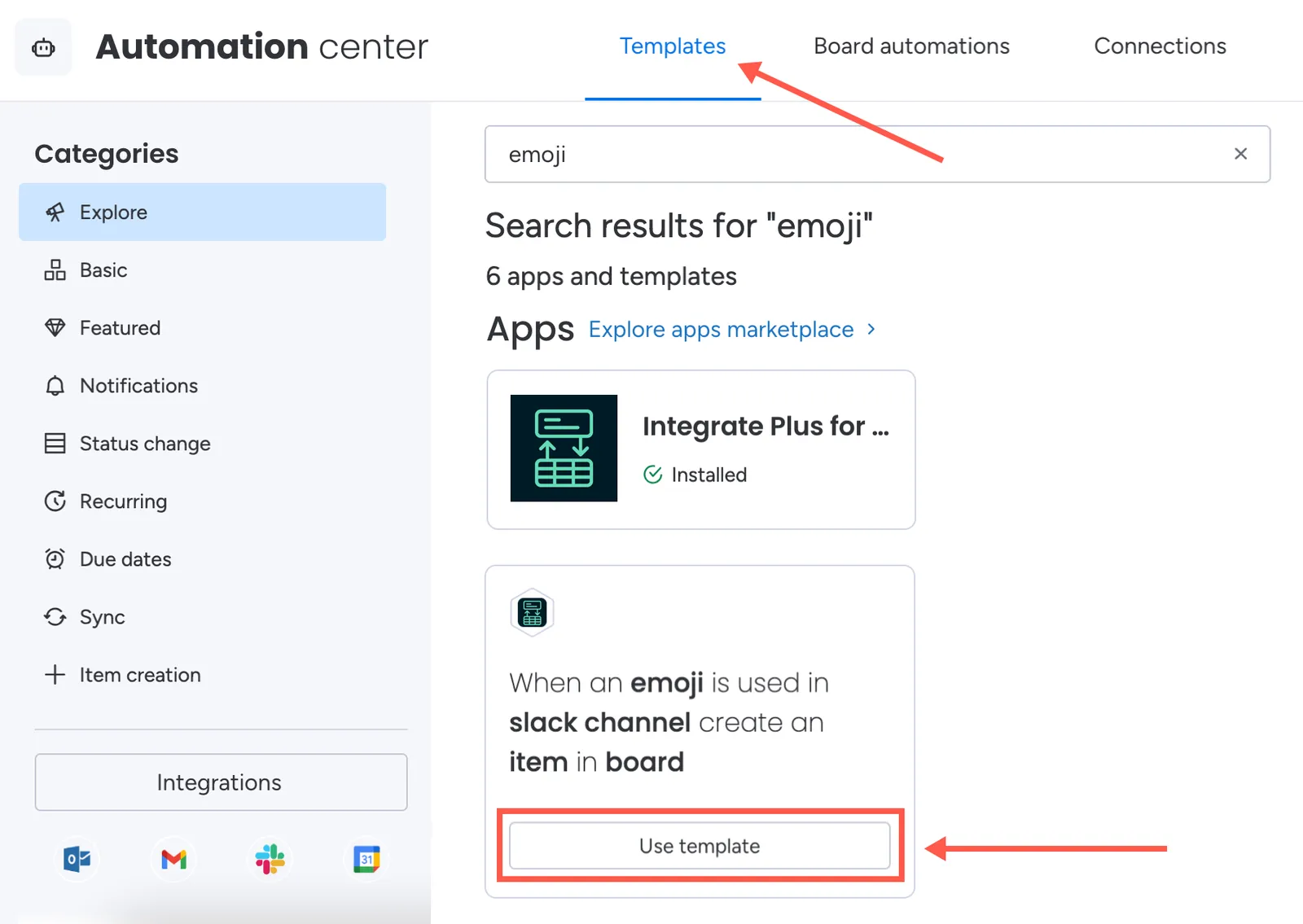This screenshot has width=1303, height=924.
Task: Select the Basic category
Action: click(x=202, y=270)
